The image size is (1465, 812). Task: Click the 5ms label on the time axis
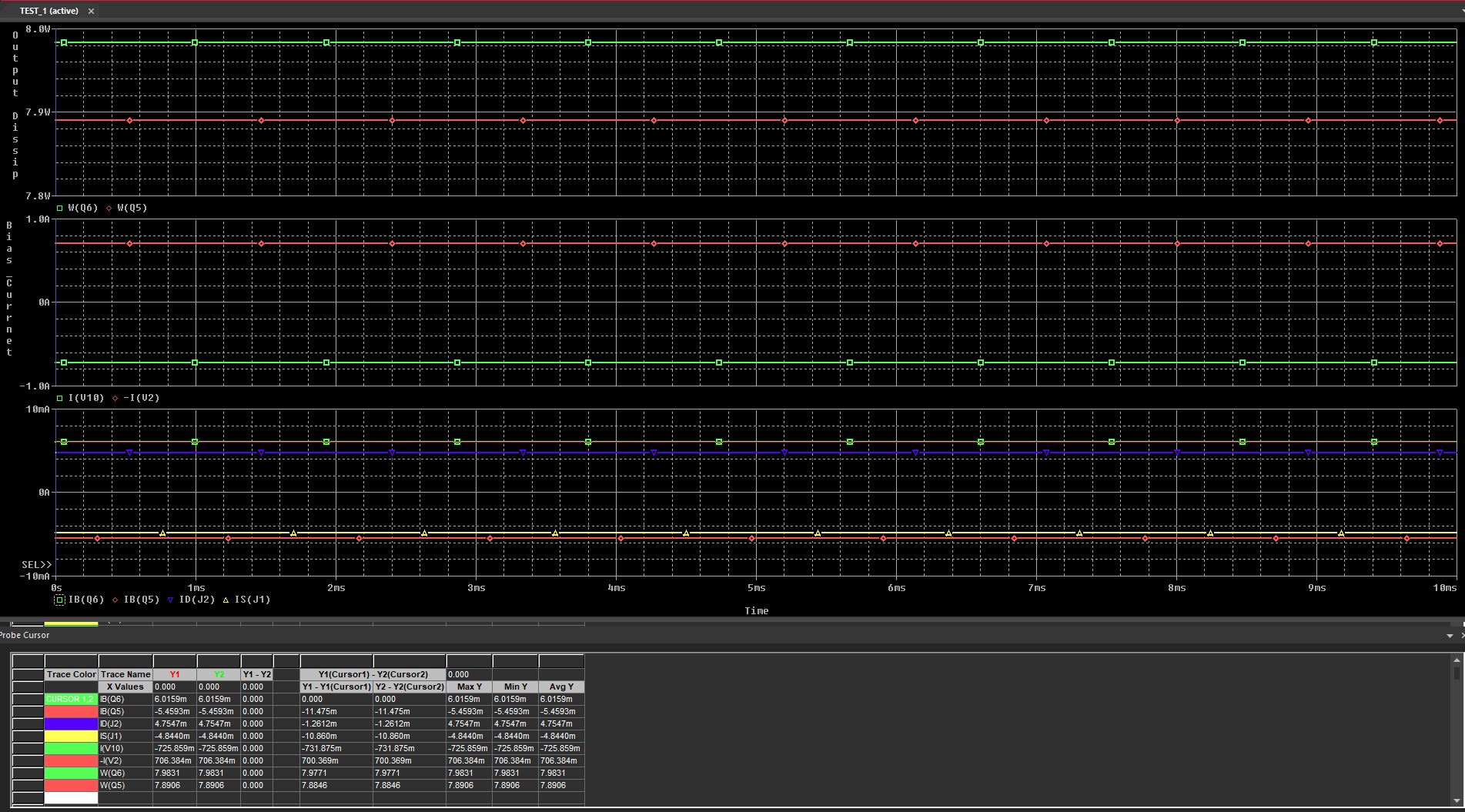tap(756, 588)
